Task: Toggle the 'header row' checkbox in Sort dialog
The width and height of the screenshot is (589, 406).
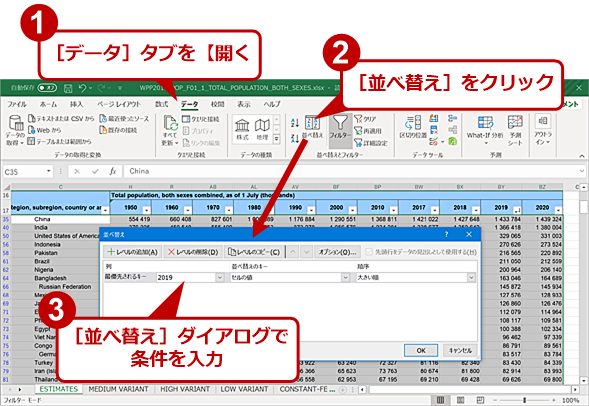Action: click(369, 252)
